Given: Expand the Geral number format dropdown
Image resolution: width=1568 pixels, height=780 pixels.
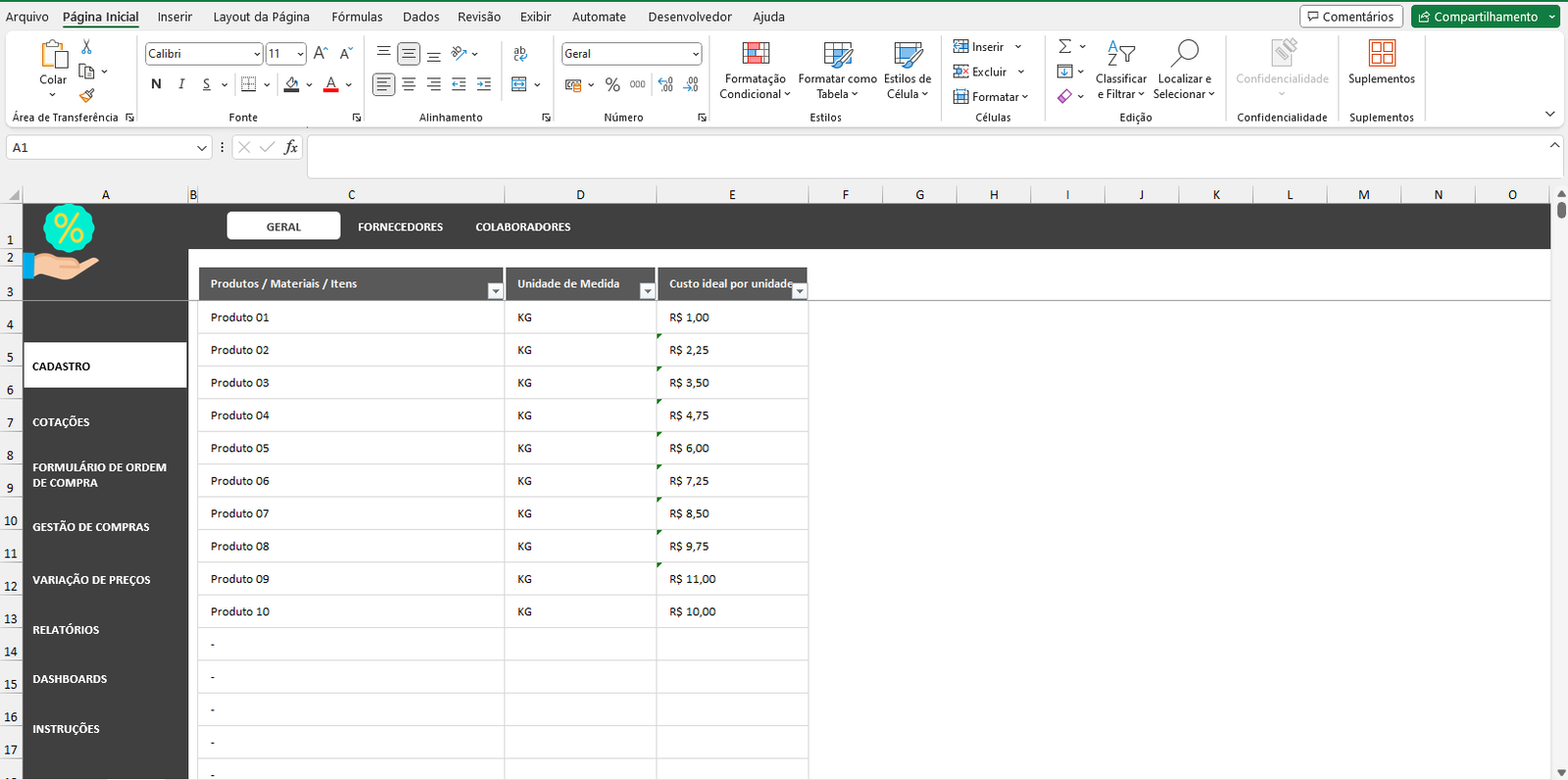Looking at the screenshot, I should [695, 54].
